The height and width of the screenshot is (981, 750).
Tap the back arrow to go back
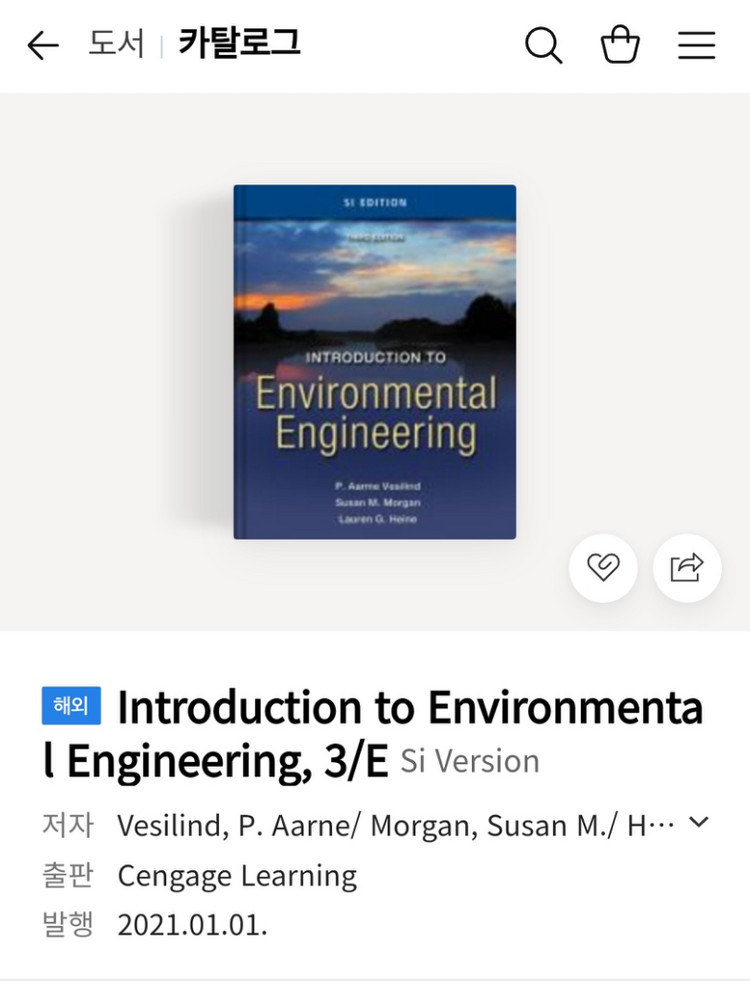coord(41,44)
